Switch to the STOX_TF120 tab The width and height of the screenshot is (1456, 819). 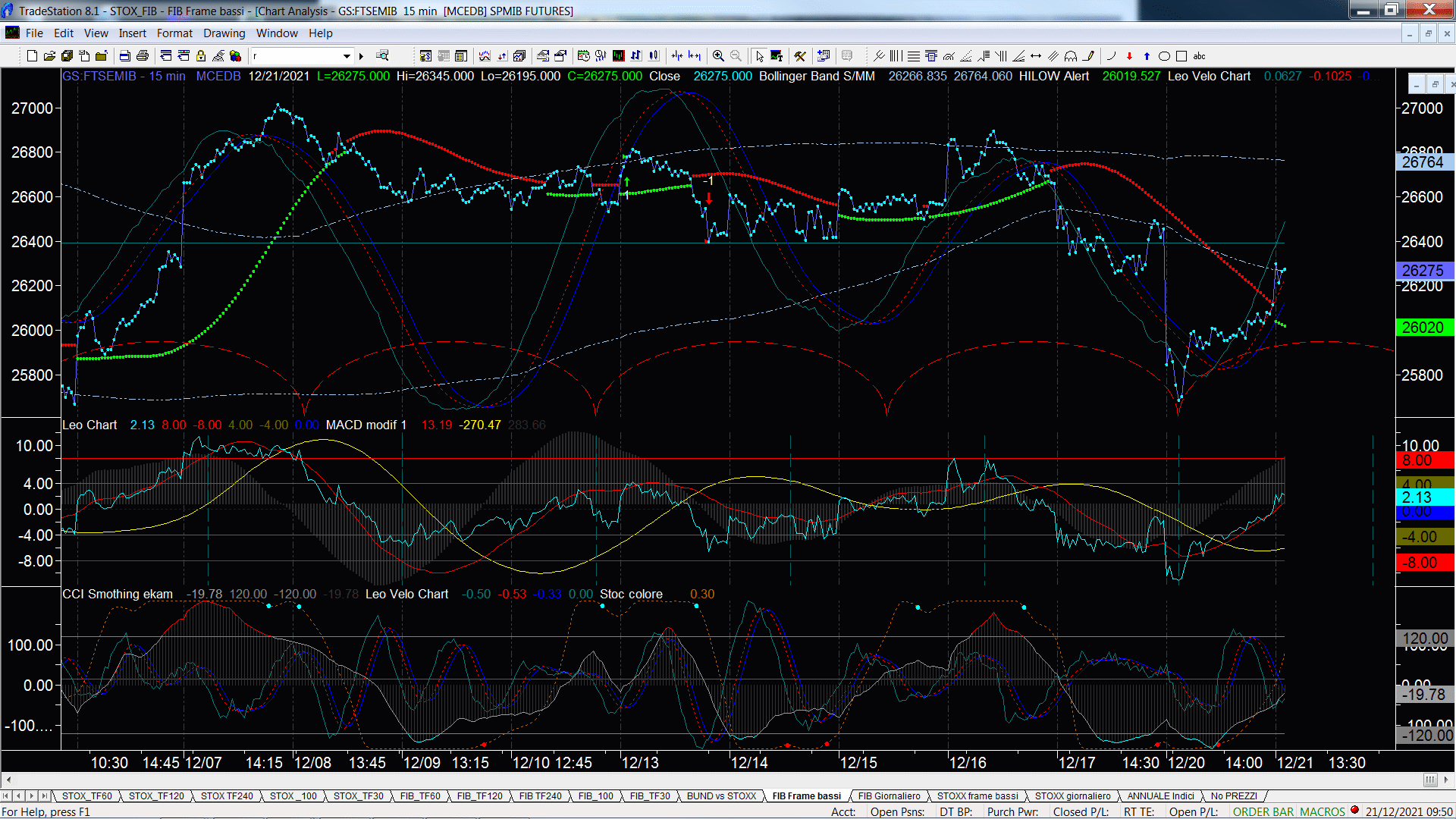pos(156,796)
